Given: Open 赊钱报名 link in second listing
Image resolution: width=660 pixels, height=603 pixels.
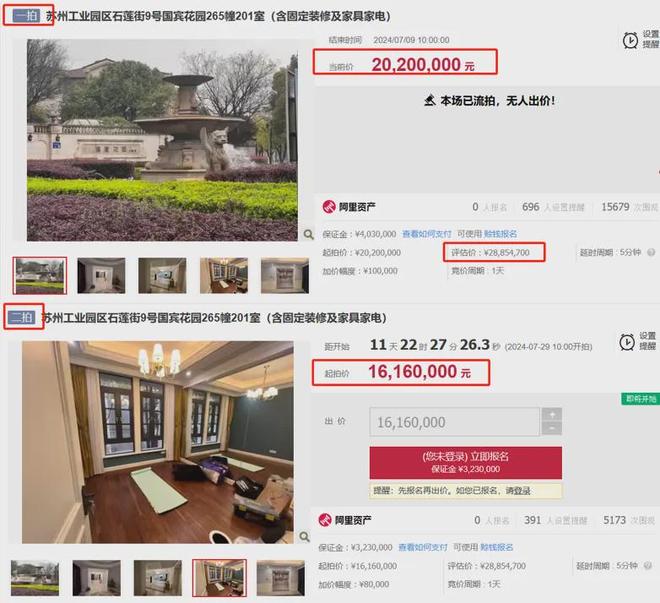Looking at the screenshot, I should coord(497,547).
